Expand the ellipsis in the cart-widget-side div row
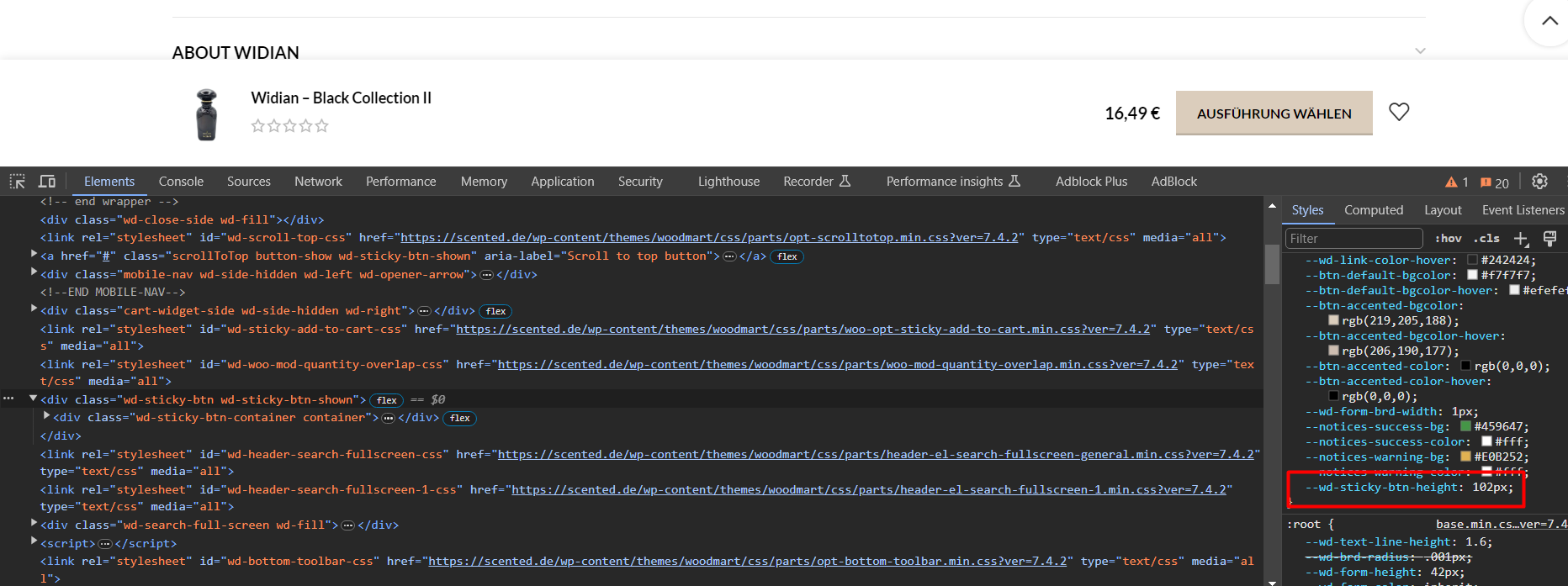The width and height of the screenshot is (1568, 586). coord(424,311)
